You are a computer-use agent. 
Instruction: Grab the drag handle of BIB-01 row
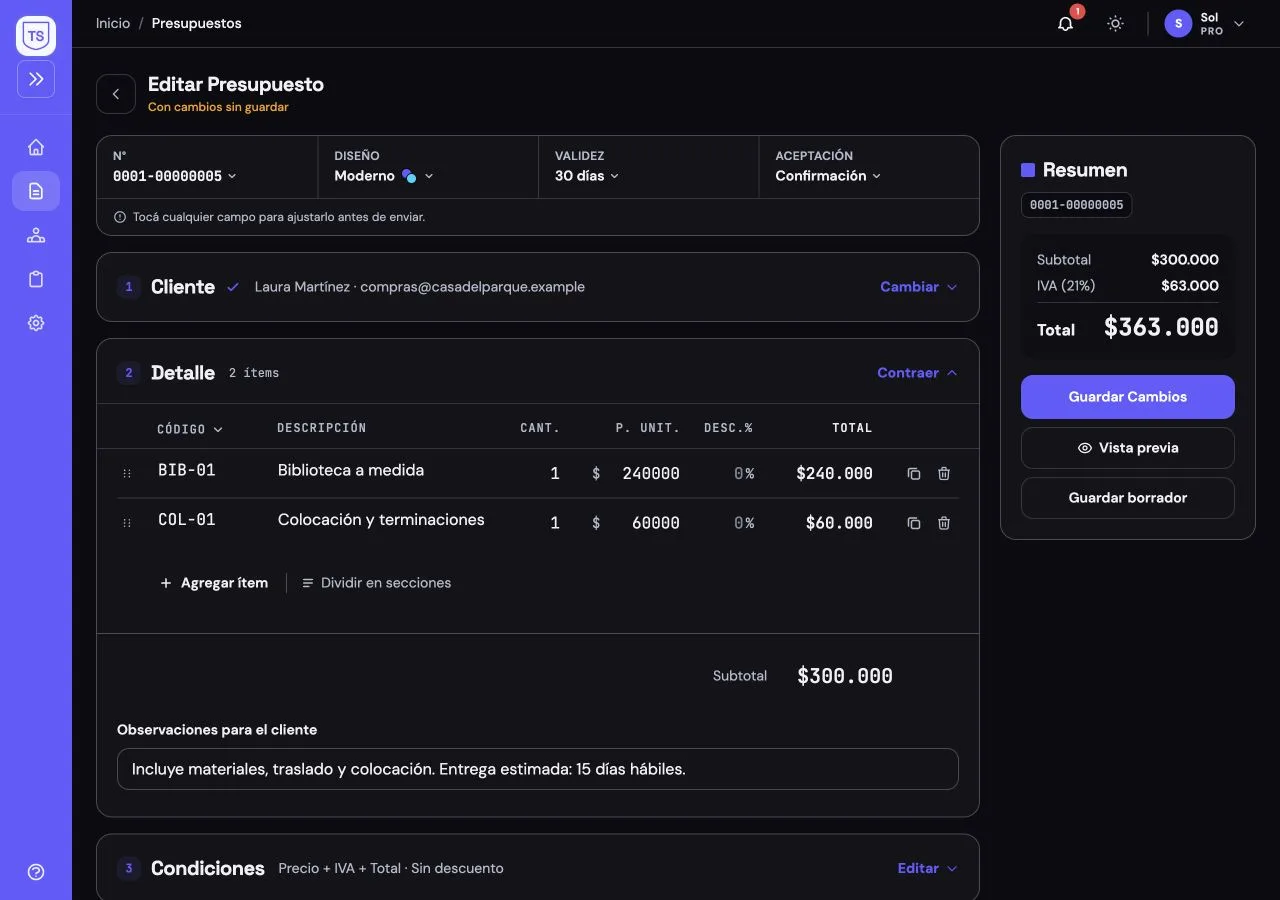point(127,473)
